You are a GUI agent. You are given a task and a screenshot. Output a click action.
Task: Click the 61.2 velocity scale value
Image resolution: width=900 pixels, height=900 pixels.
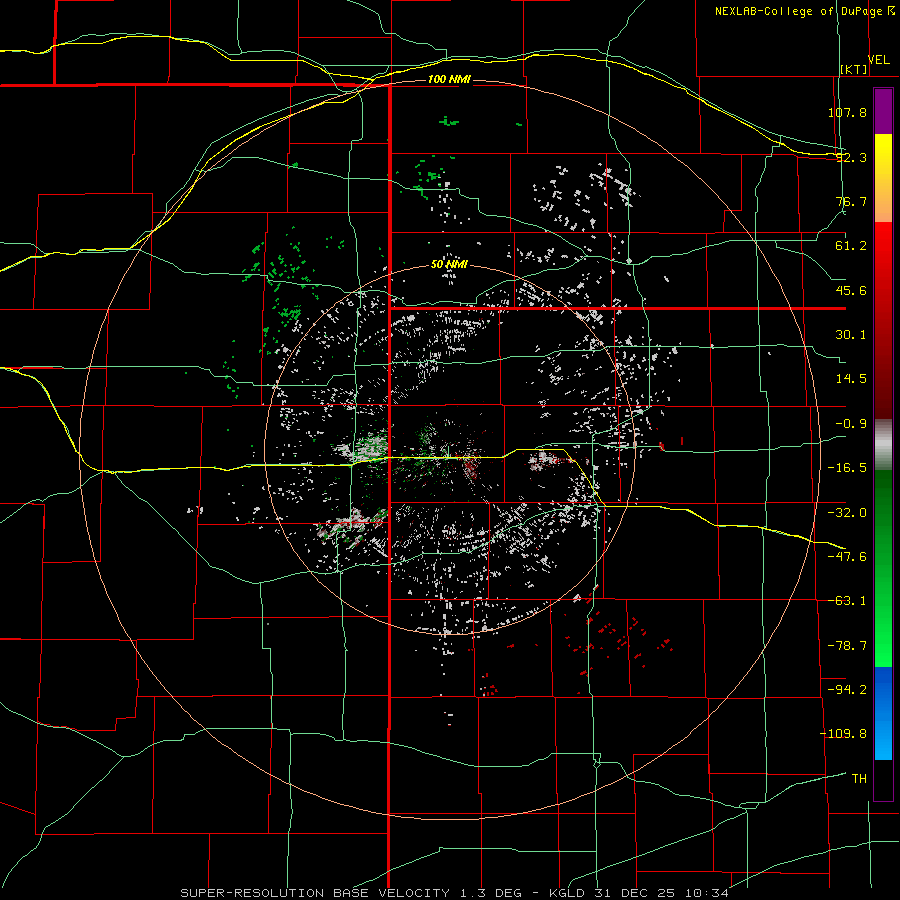coord(851,246)
